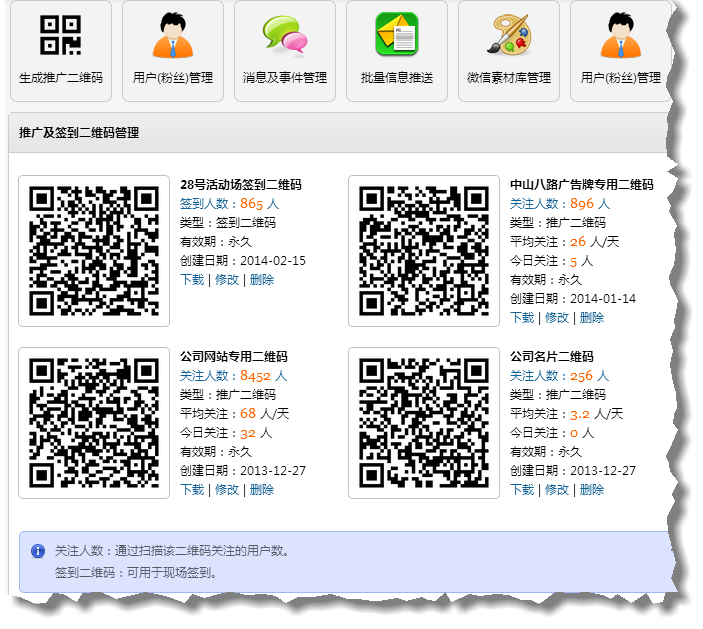Click the 关注人数：896 人 text

560,204
